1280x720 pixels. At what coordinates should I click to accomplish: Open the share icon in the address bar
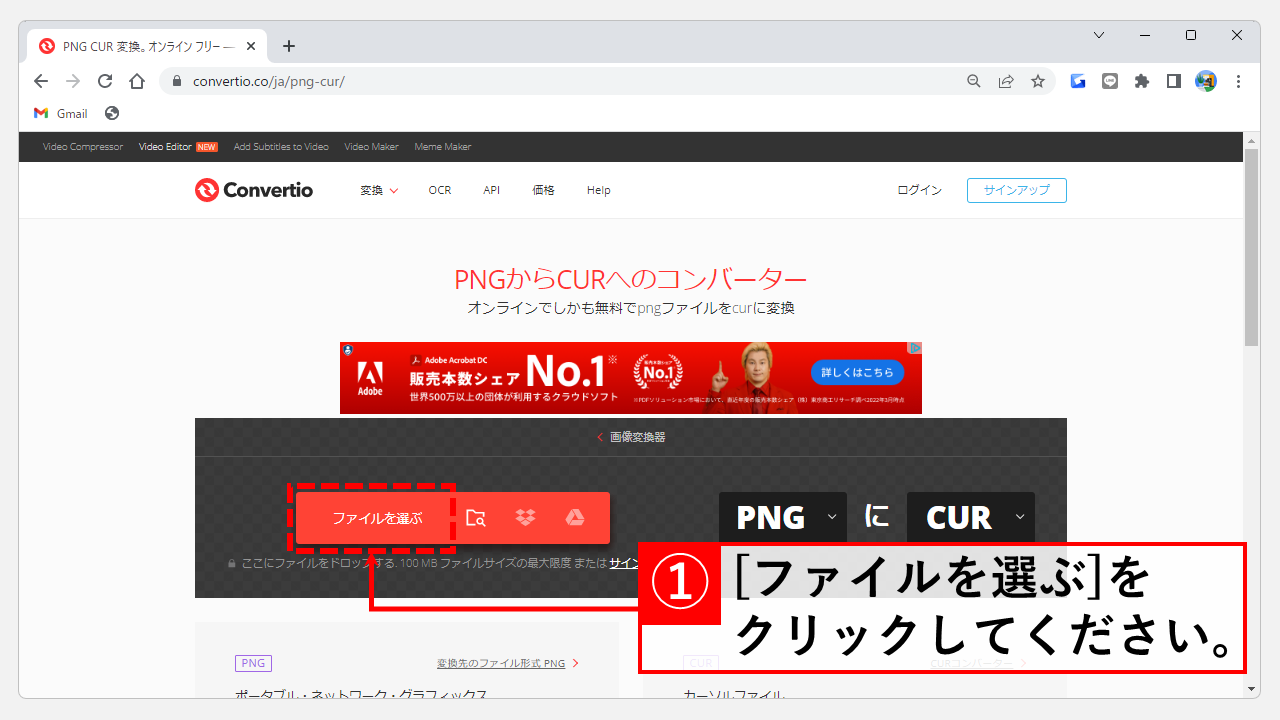point(1006,81)
